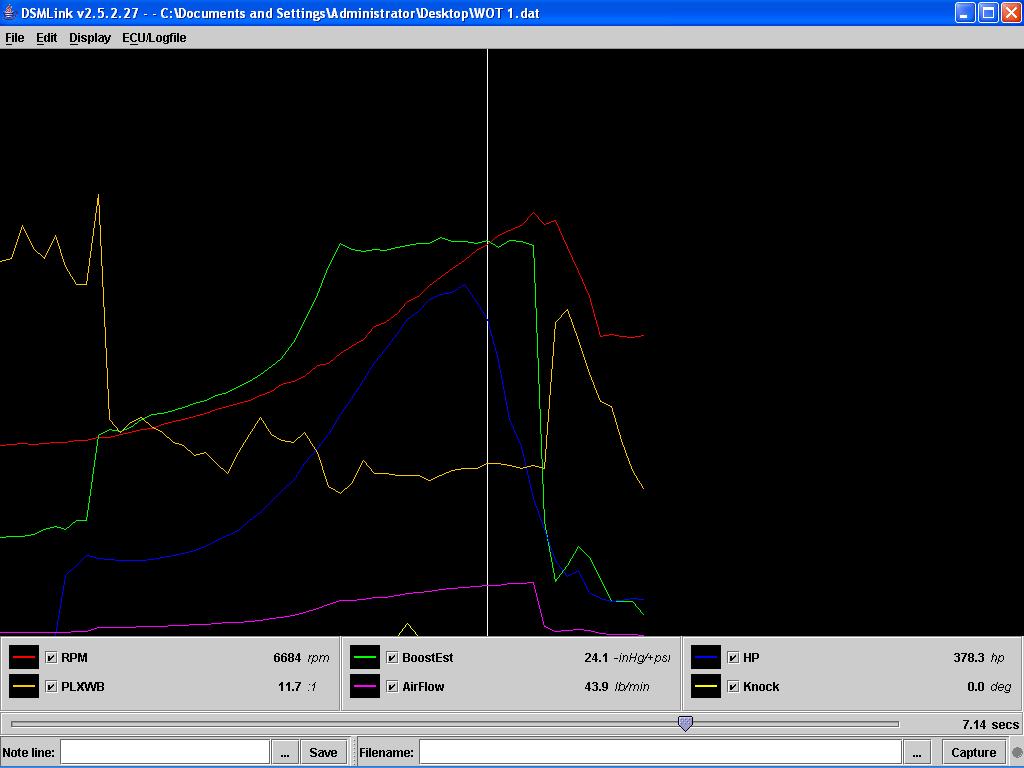Click the Save note button
This screenshot has width=1024, height=768.
coord(323,752)
